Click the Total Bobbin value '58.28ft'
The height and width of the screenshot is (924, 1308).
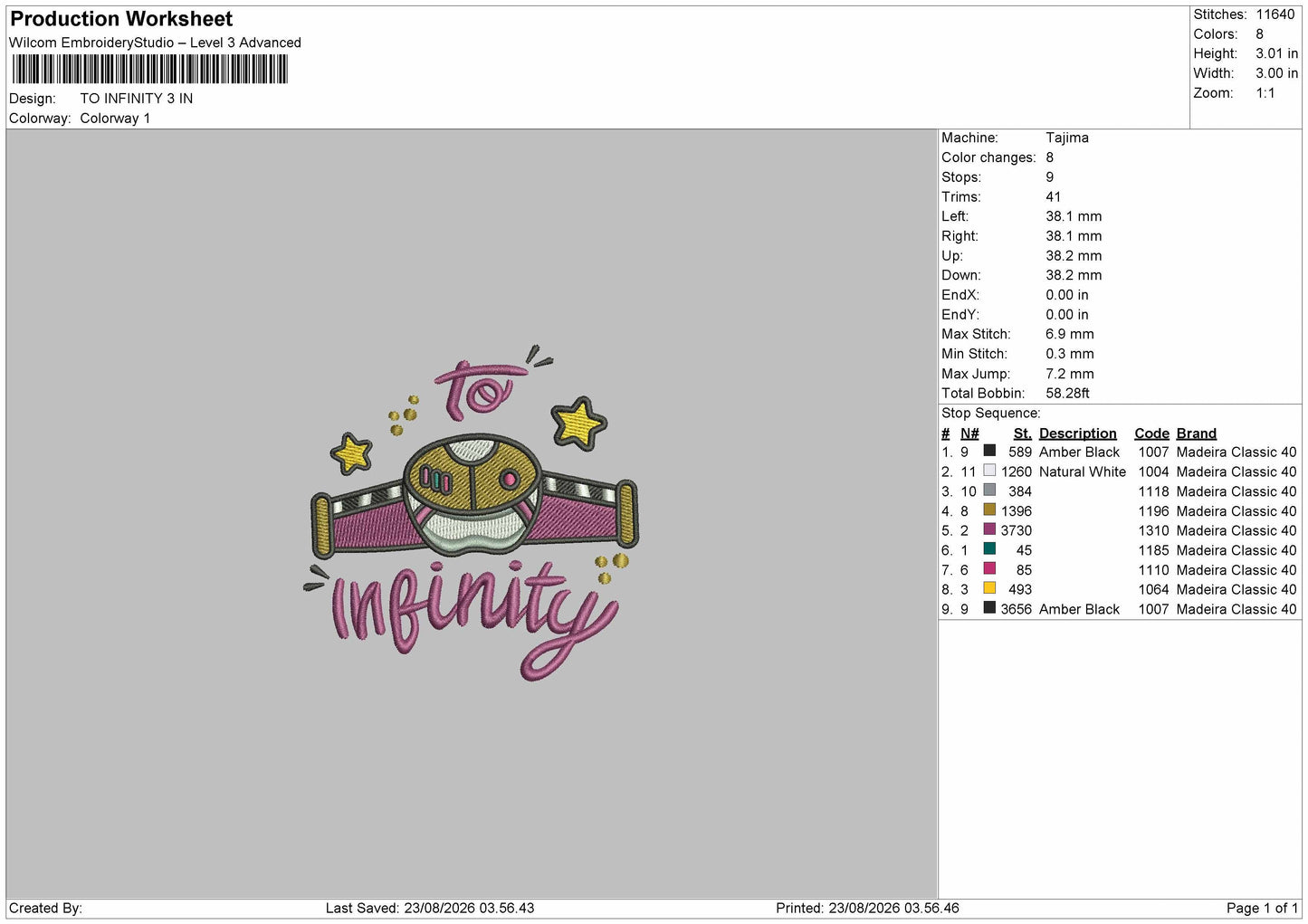tap(1068, 394)
